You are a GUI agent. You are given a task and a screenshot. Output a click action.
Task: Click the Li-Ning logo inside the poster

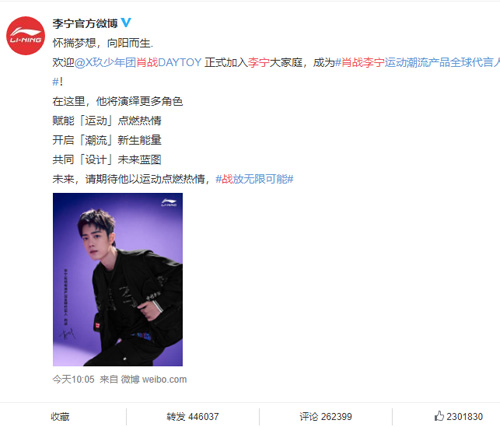169,202
